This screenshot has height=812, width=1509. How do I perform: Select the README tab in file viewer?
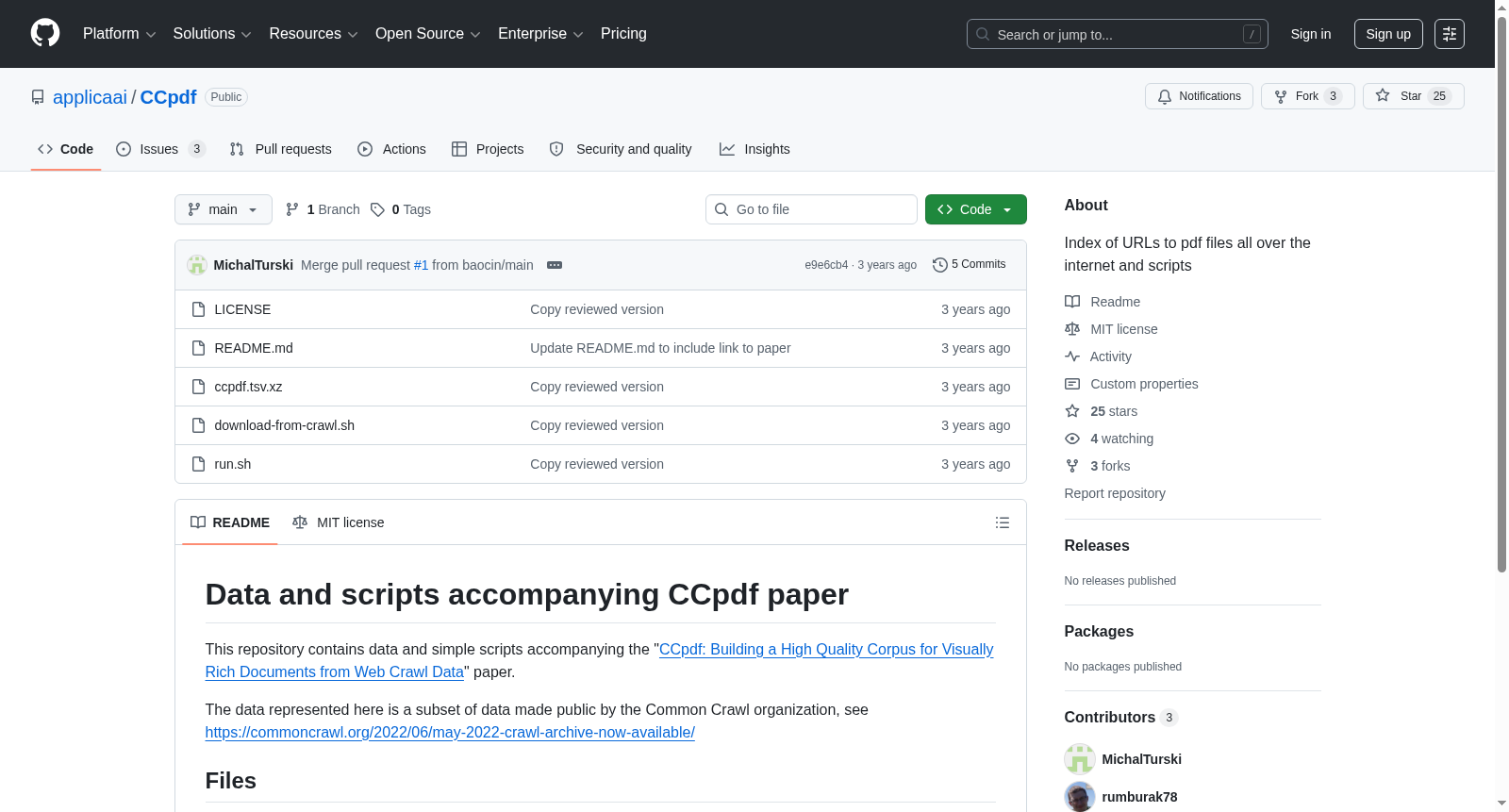point(230,522)
